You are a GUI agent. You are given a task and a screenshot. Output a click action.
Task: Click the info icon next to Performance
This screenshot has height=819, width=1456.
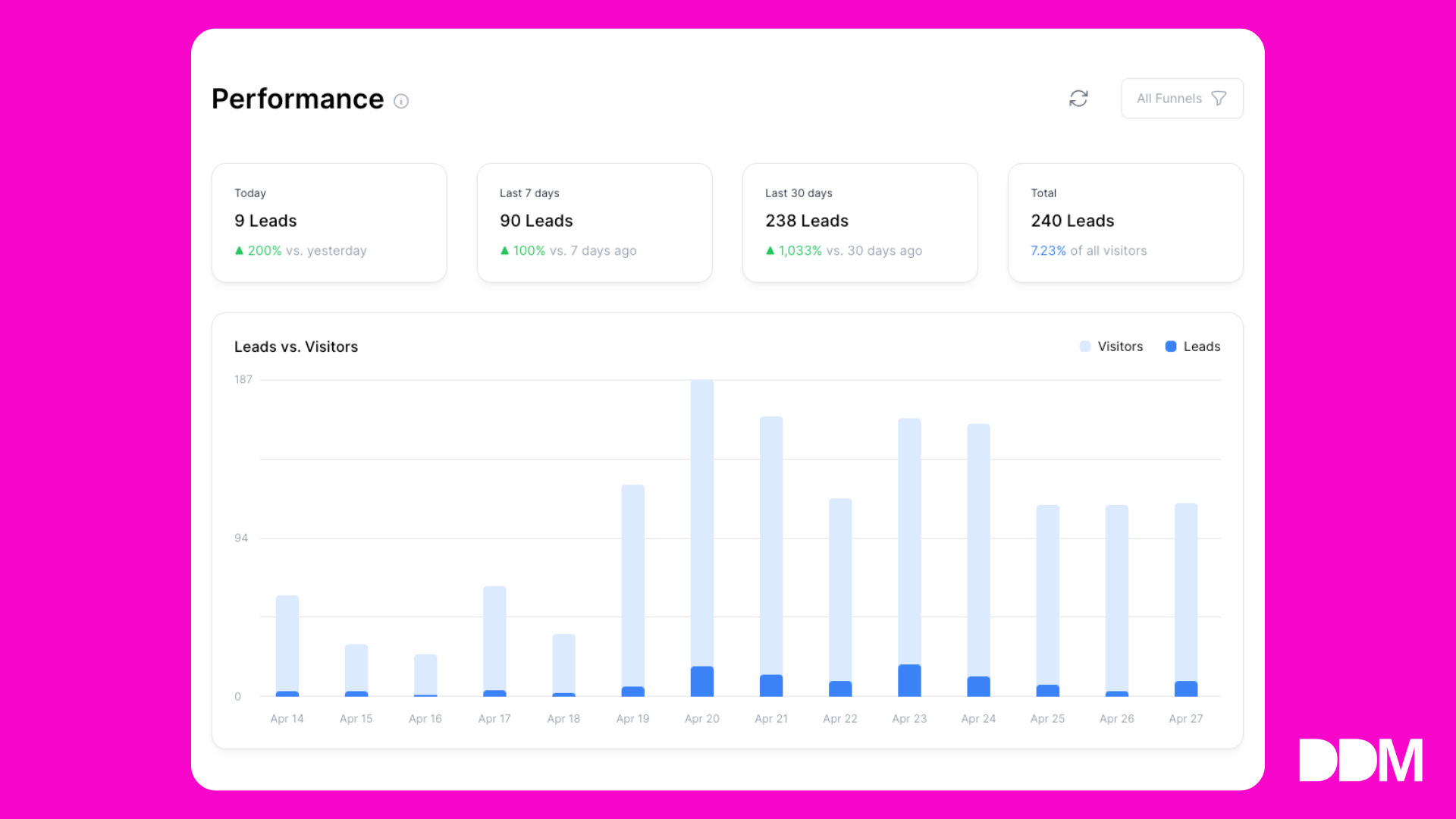click(x=401, y=101)
